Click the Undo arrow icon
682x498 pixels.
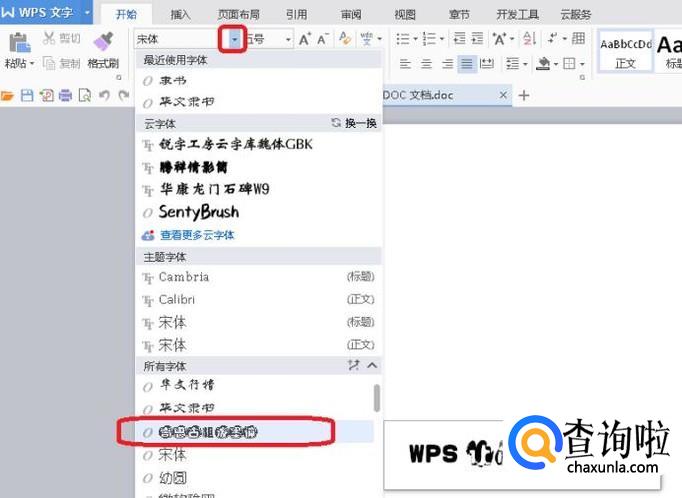(x=104, y=95)
